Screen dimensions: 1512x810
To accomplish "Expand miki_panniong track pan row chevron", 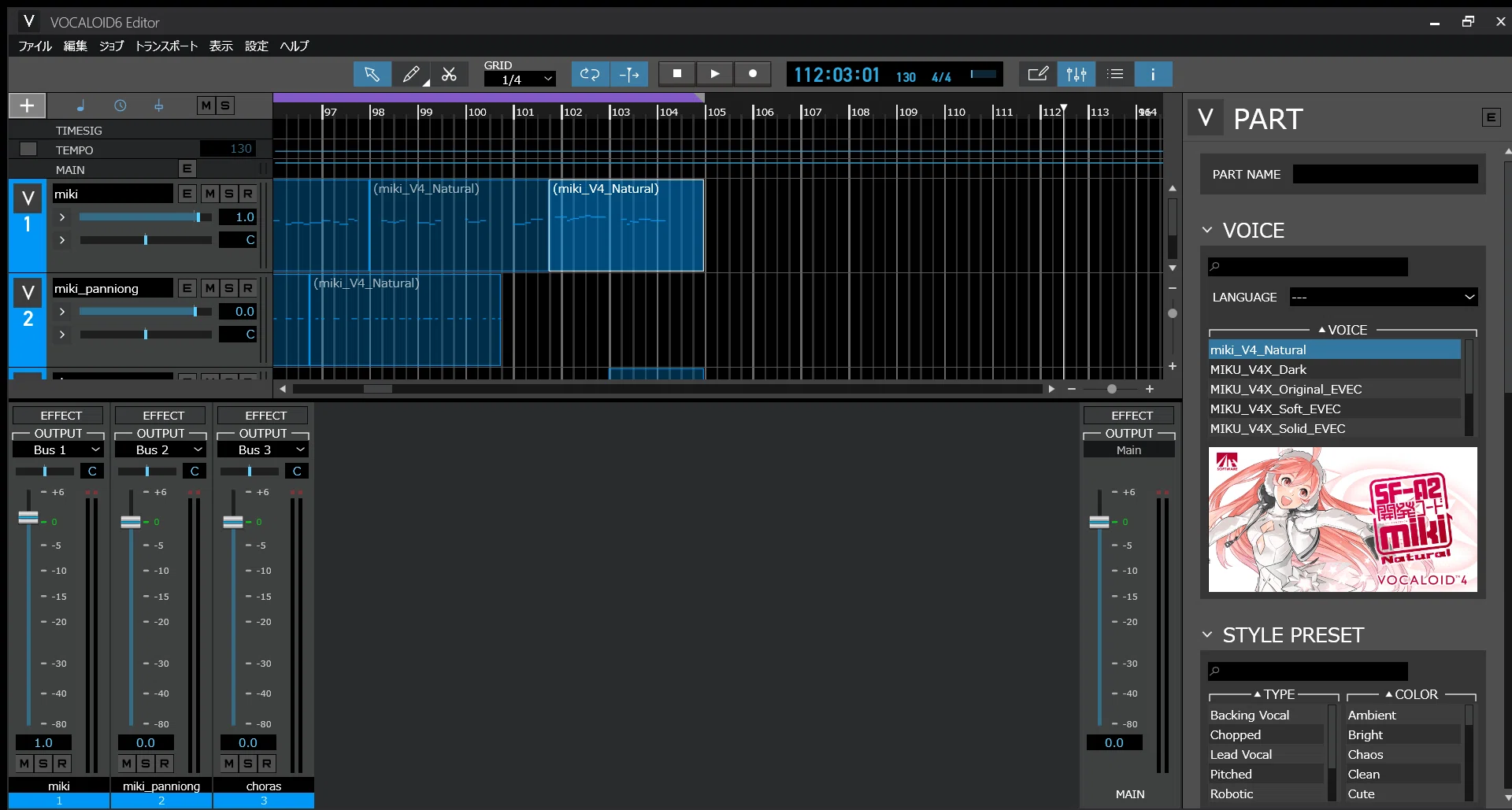I will tap(62, 335).
